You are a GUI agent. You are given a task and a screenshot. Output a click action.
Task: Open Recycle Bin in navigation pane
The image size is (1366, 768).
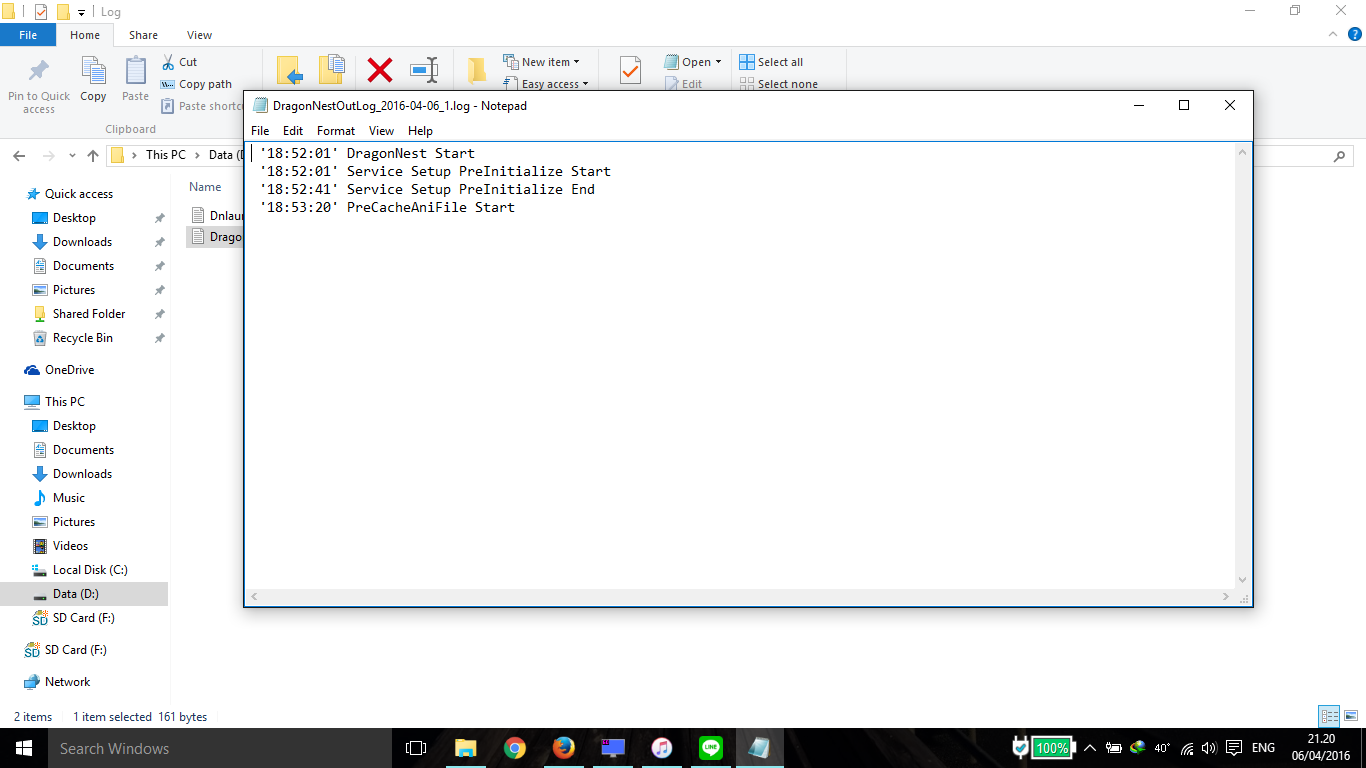click(x=82, y=338)
